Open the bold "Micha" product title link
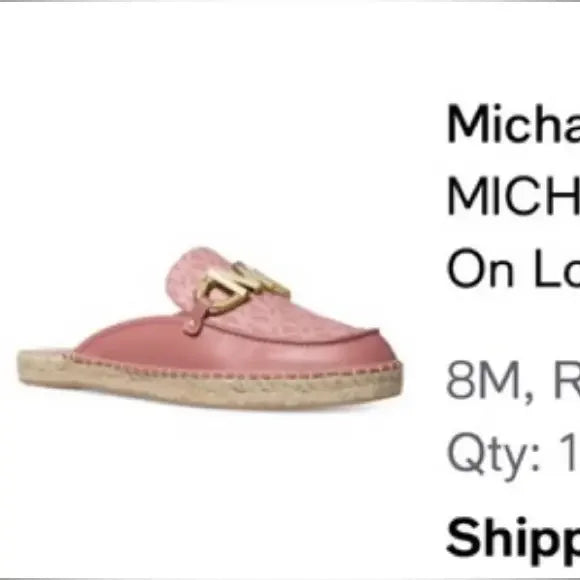This screenshot has height=580, width=580. [513, 124]
